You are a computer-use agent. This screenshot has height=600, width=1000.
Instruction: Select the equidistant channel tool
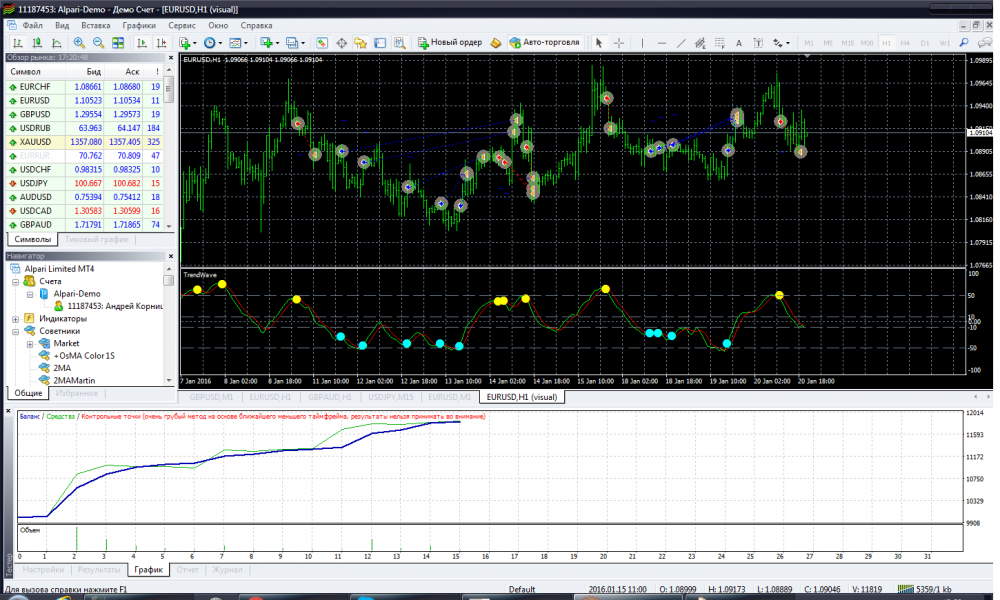pyautogui.click(x=700, y=43)
